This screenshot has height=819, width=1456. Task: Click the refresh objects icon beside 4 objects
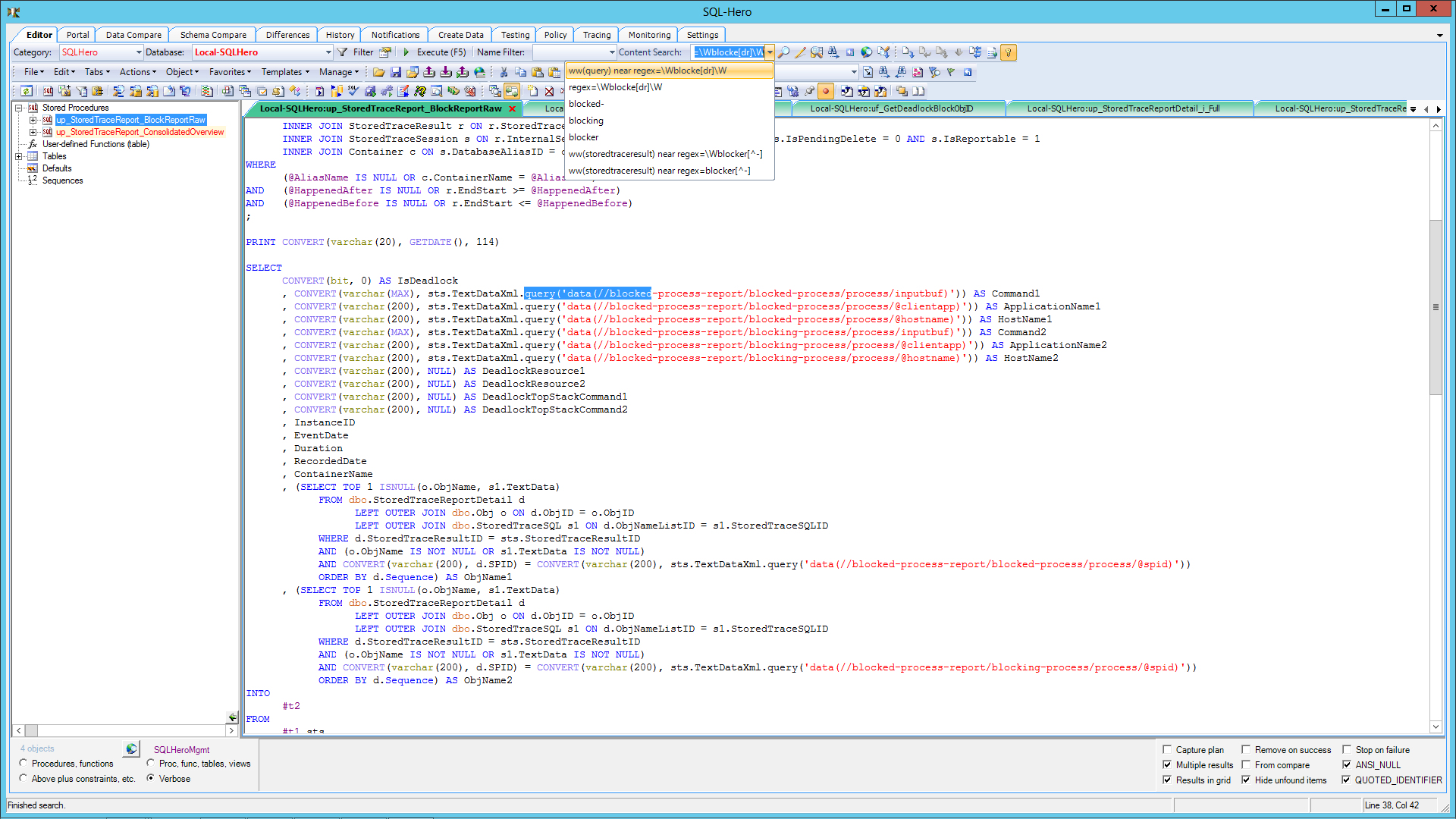[131, 748]
